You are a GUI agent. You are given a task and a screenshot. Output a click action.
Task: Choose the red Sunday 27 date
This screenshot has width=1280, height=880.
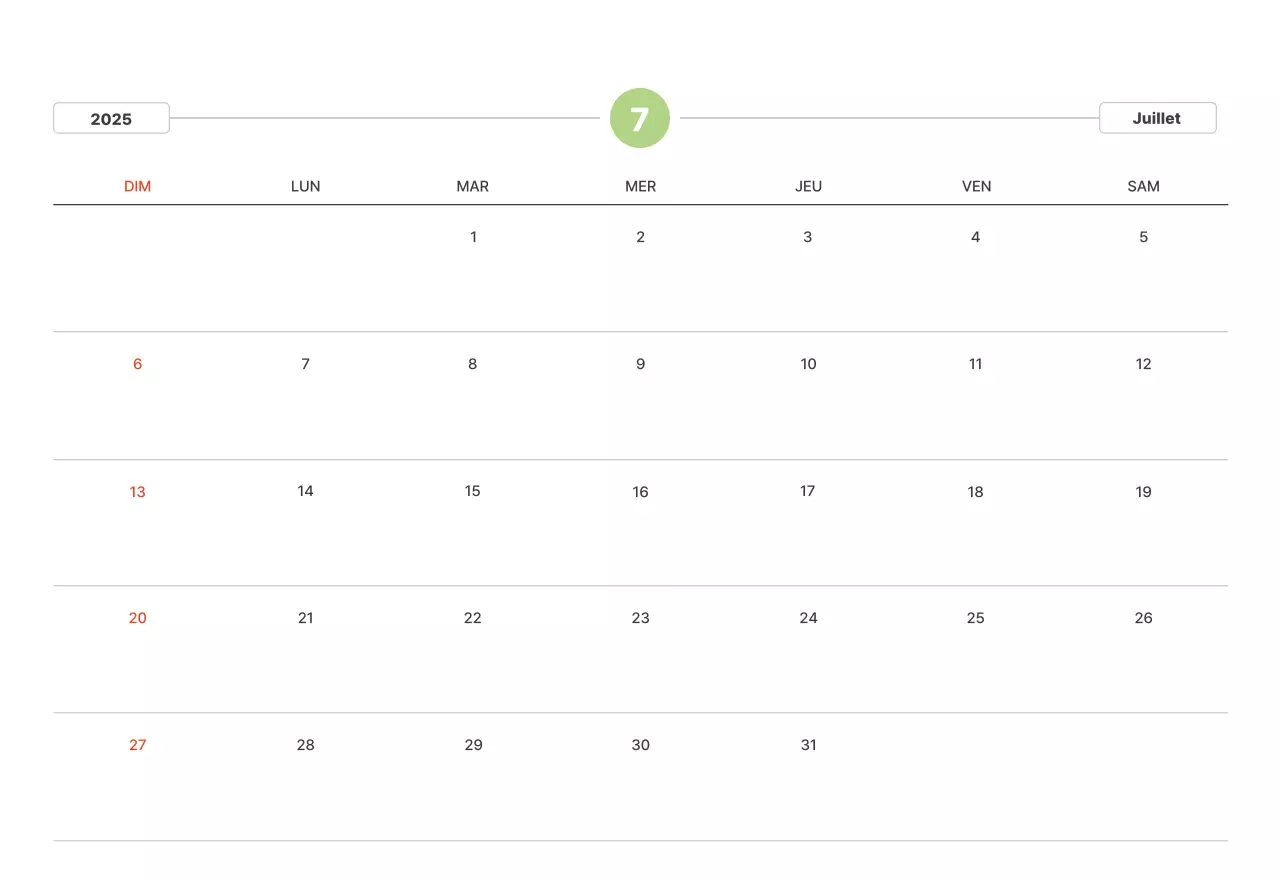(x=137, y=745)
